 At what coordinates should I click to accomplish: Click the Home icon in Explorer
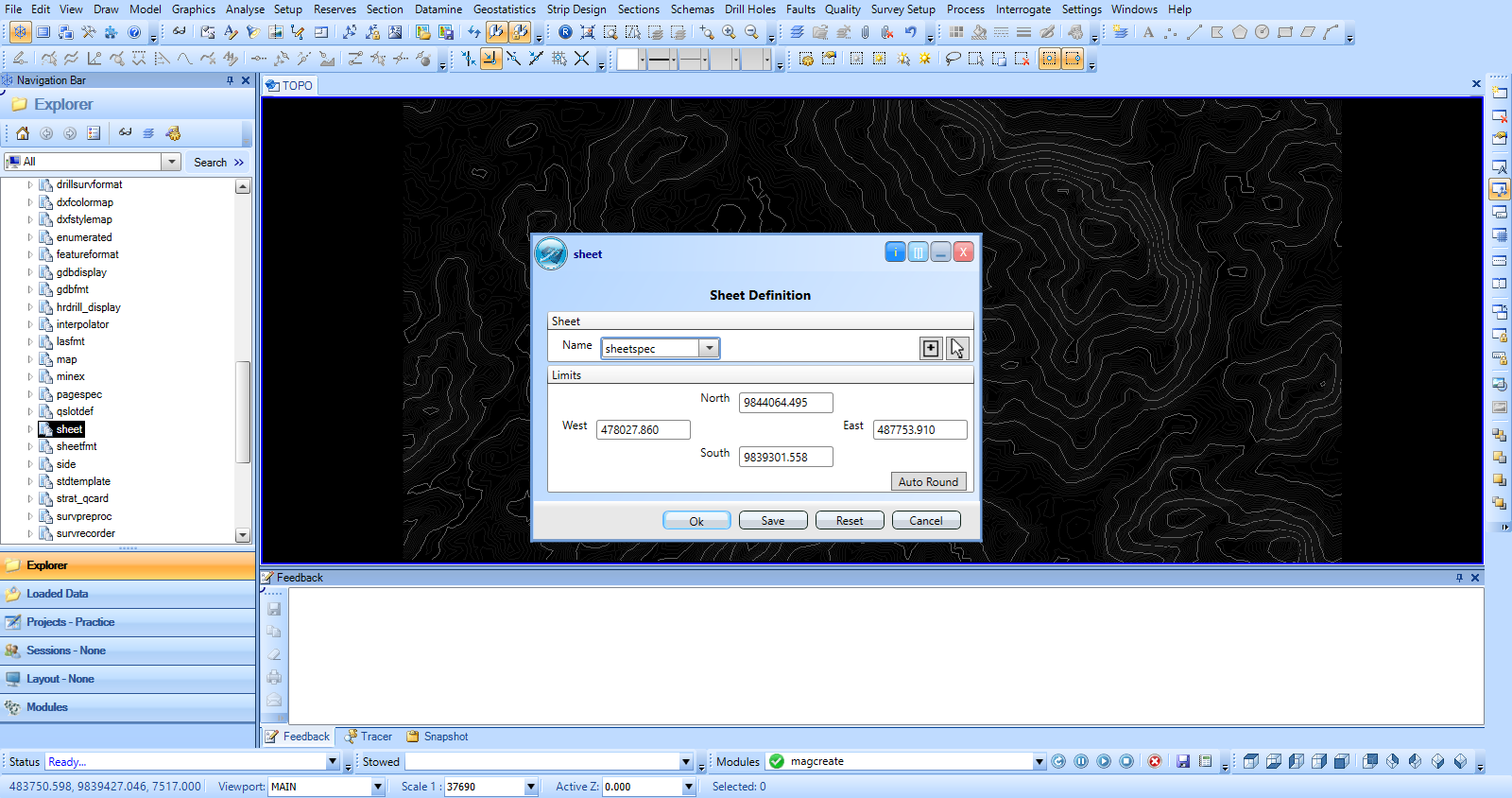(x=23, y=133)
